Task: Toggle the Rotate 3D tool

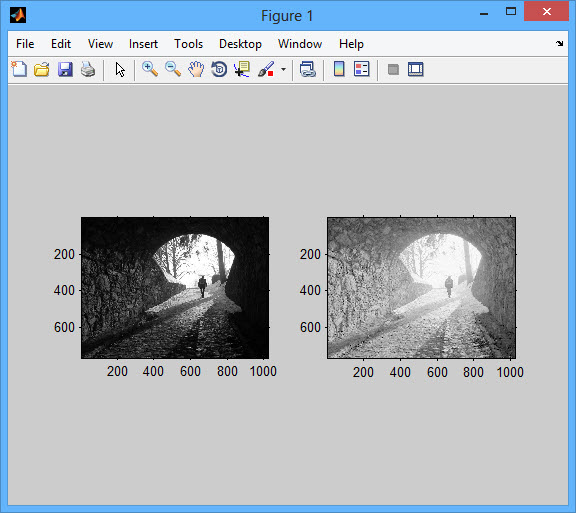Action: point(219,69)
